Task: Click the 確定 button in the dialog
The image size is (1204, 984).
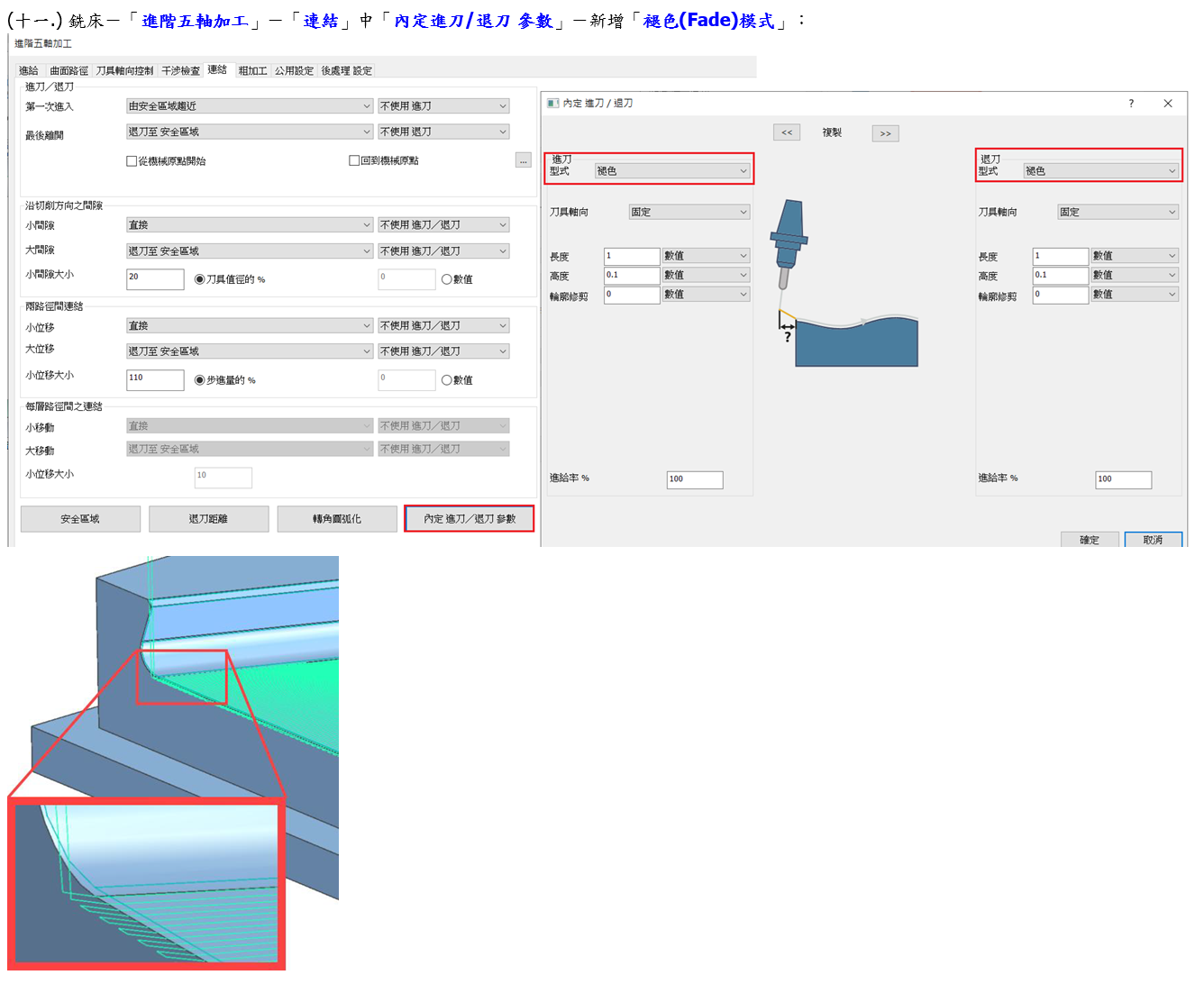Action: click(x=1090, y=540)
